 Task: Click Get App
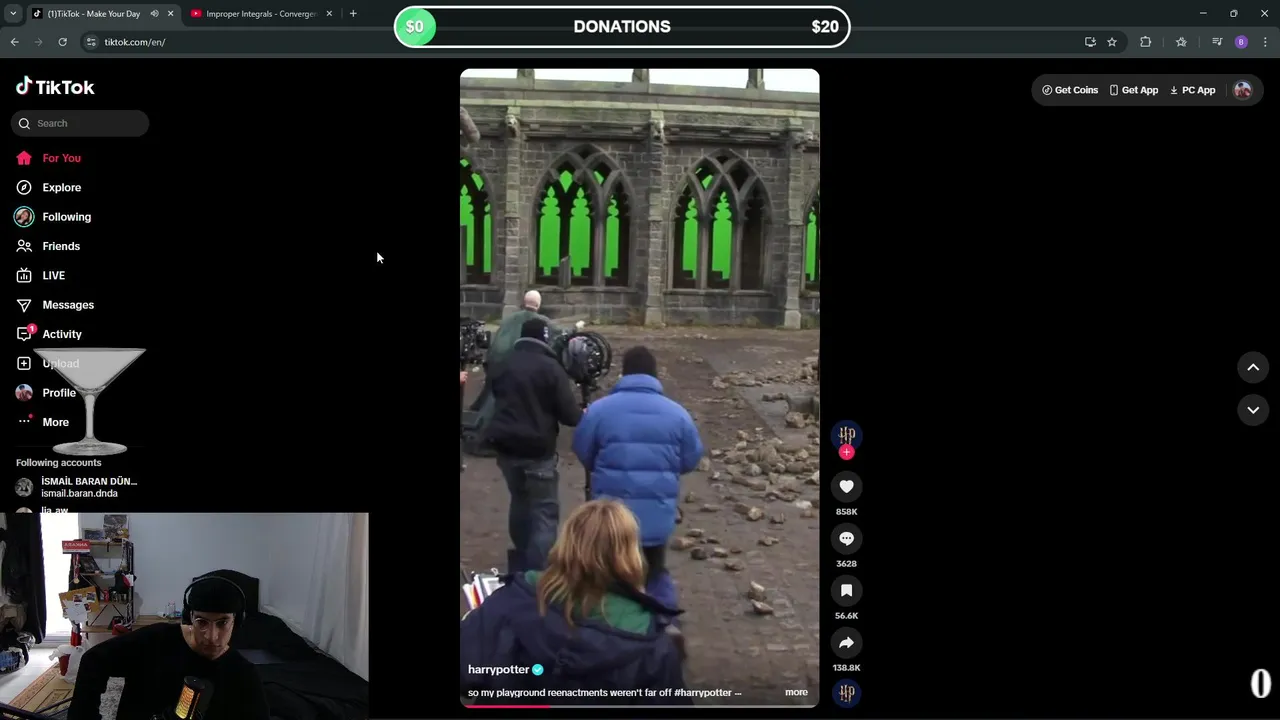[x=1134, y=90]
